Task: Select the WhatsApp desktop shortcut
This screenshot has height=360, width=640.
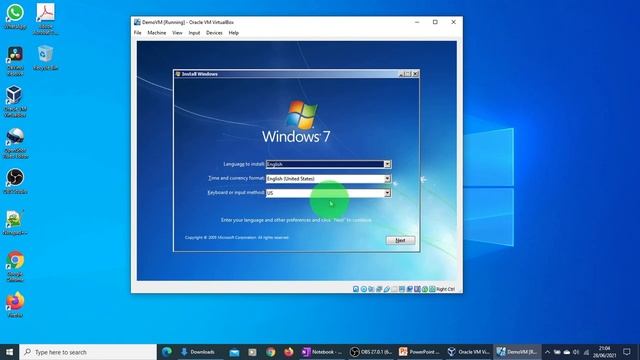Action: (15, 17)
